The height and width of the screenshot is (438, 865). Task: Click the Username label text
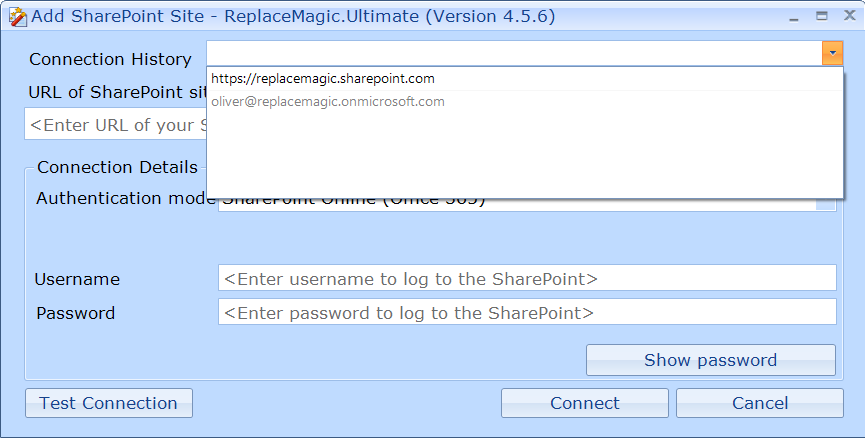tap(77, 279)
